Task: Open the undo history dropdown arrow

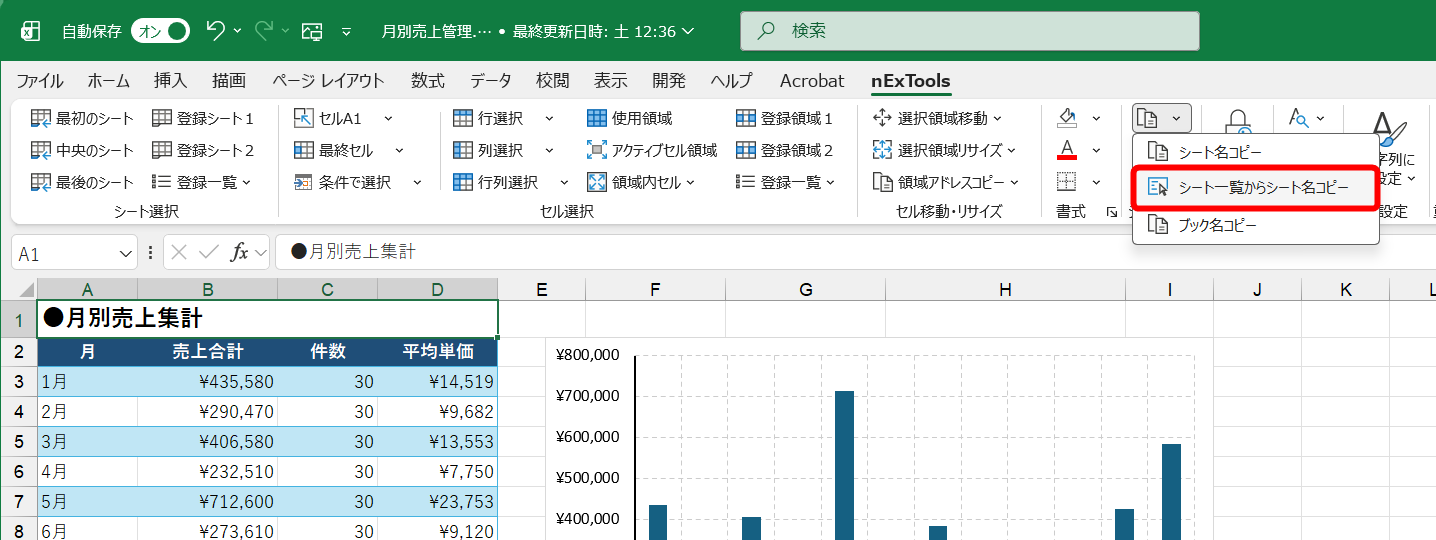Action: 238,31
